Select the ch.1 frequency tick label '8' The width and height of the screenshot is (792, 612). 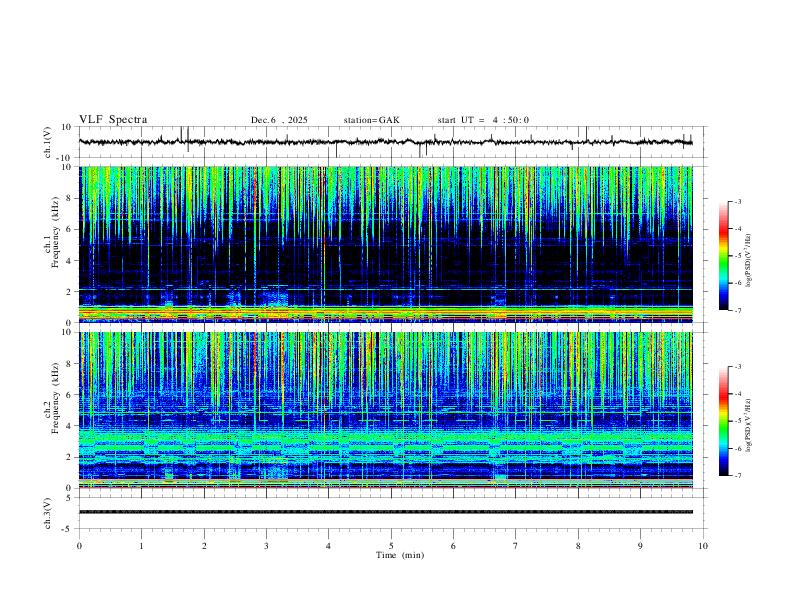tap(70, 198)
